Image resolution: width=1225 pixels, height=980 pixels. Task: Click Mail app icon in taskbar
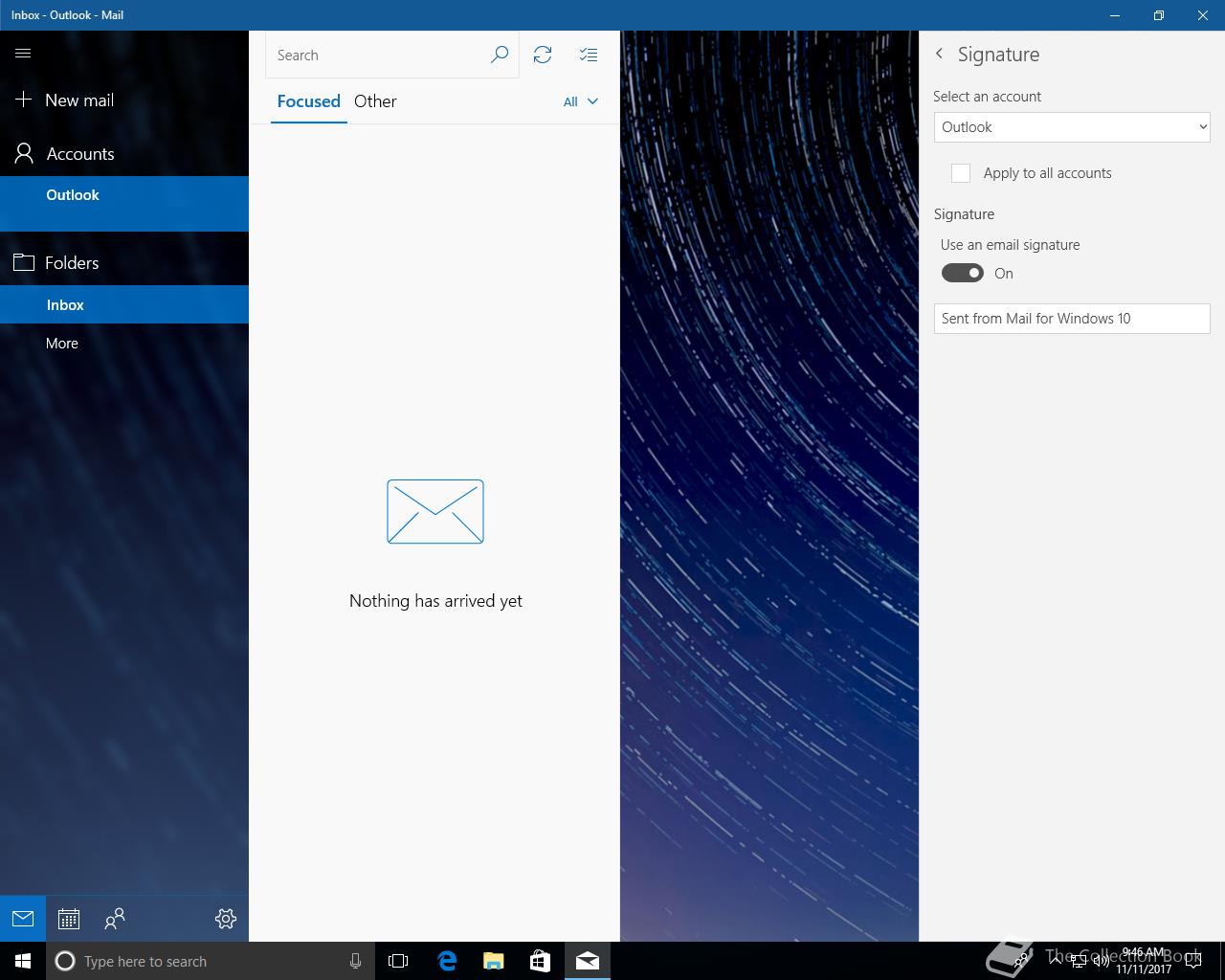[x=588, y=961]
